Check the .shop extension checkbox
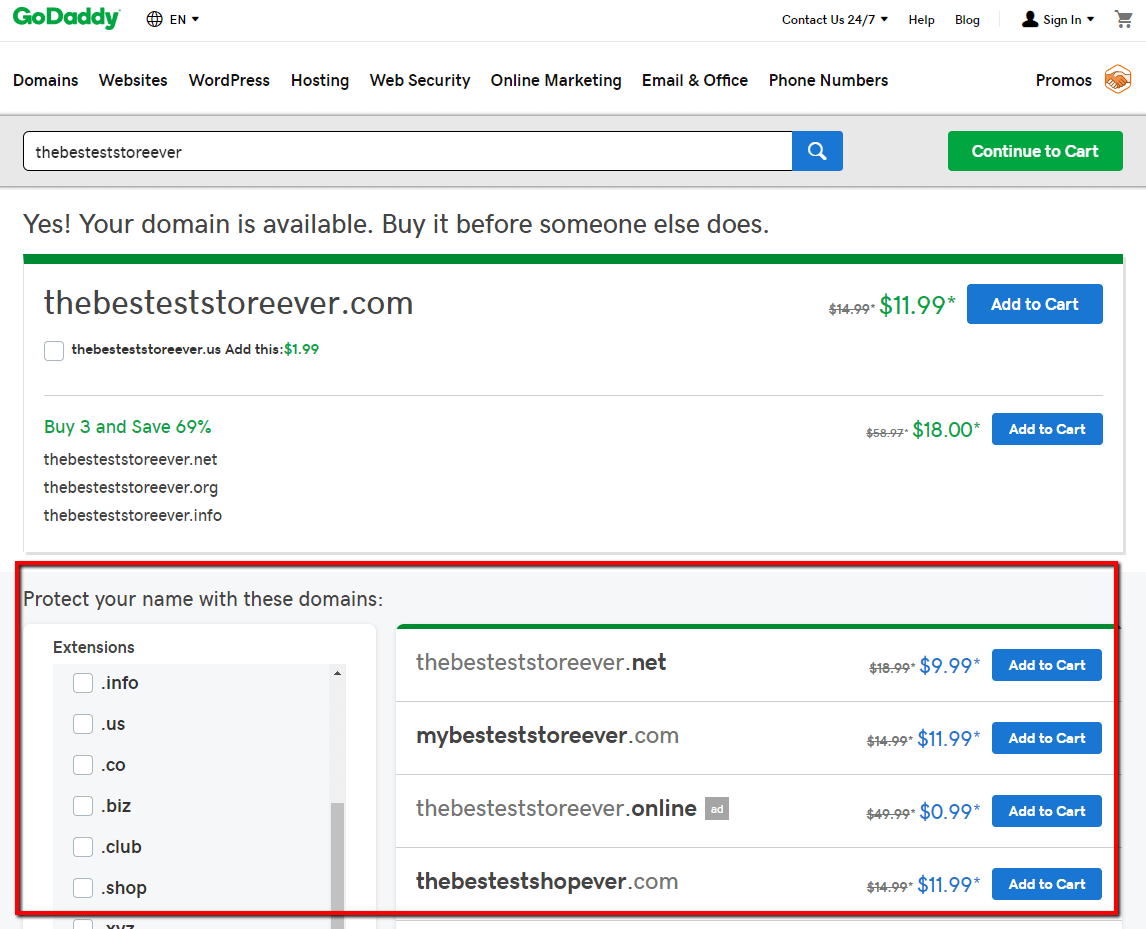Viewport: 1146px width, 929px height. [82, 887]
